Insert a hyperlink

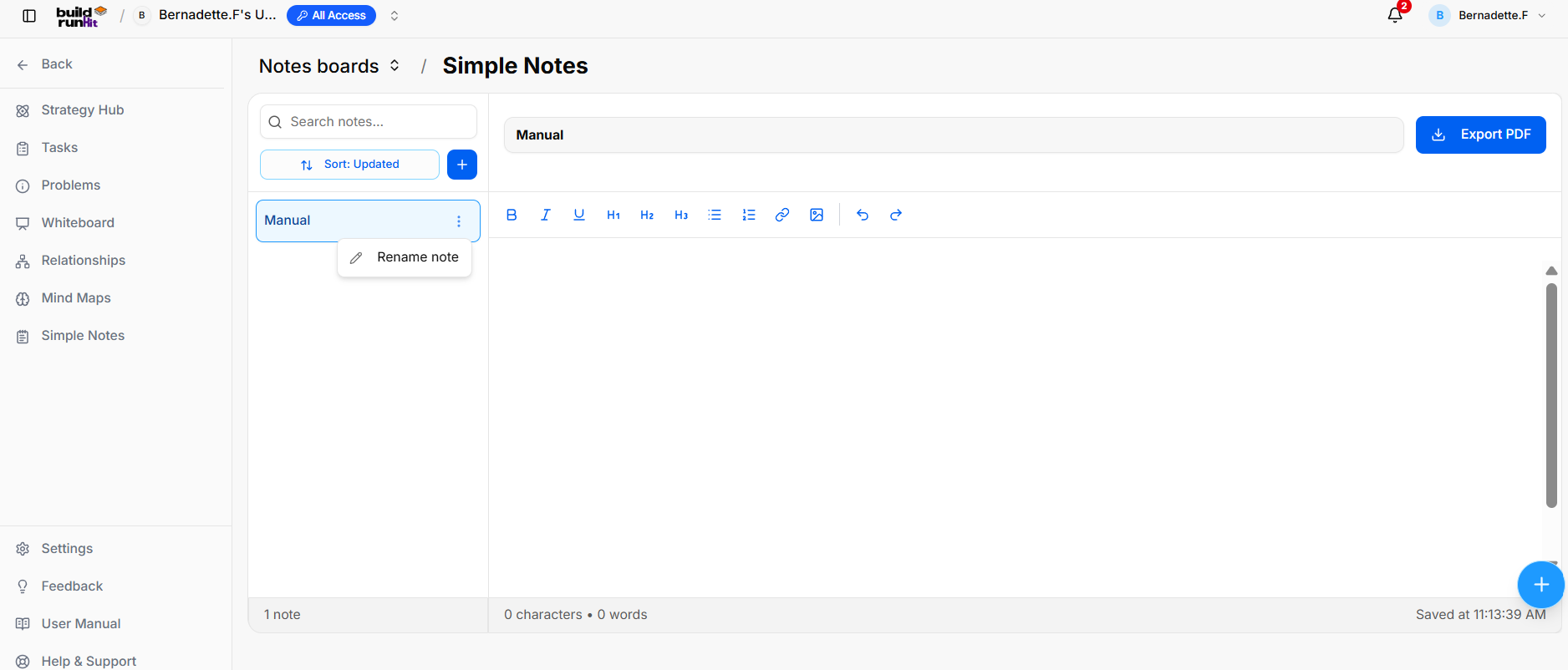[782, 215]
